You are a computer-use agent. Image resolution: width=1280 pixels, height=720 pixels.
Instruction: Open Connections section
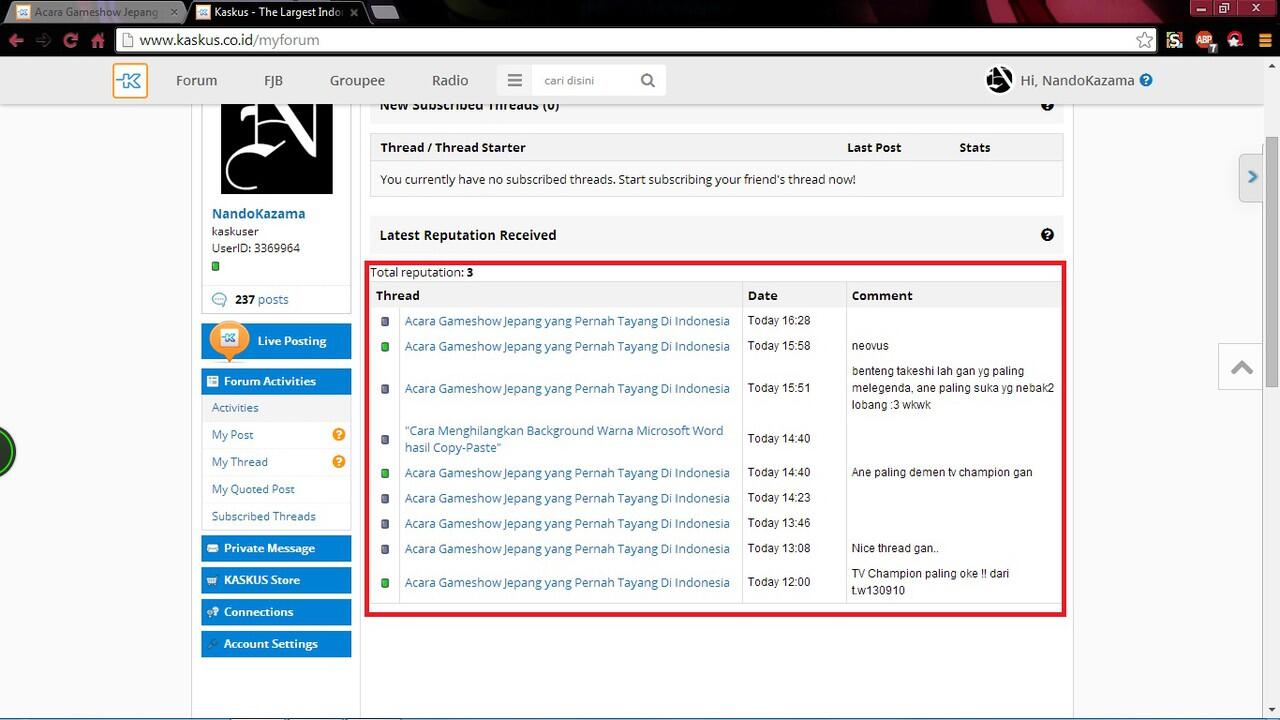276,612
